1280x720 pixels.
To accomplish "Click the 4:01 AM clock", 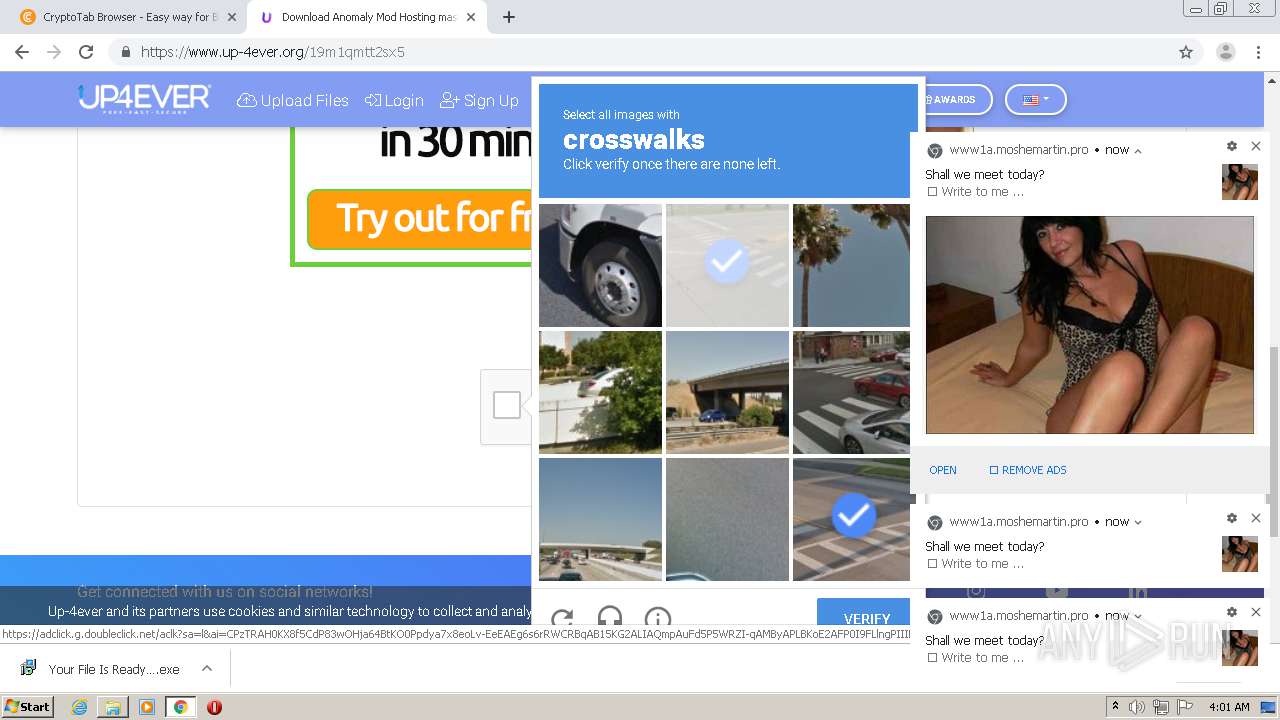I will tap(1229, 707).
